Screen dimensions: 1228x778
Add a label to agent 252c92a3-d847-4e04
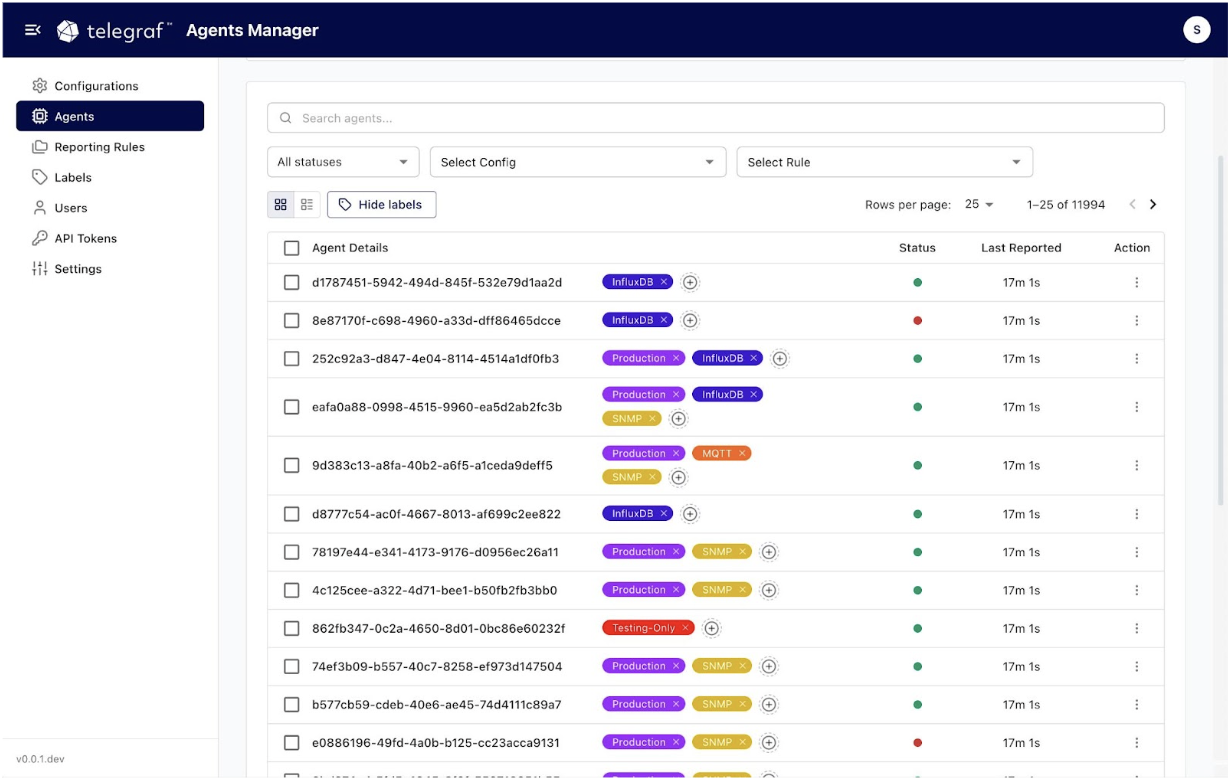(780, 359)
